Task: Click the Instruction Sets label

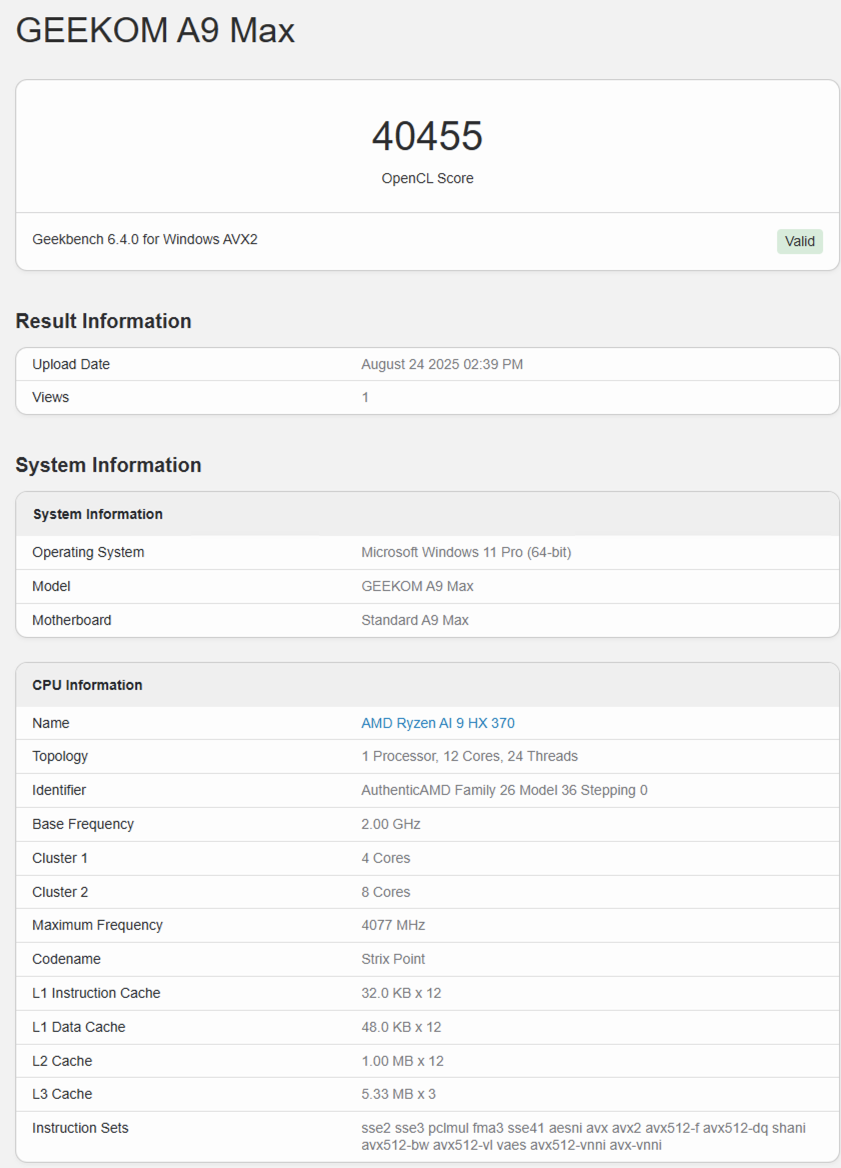Action: click(x=80, y=1128)
